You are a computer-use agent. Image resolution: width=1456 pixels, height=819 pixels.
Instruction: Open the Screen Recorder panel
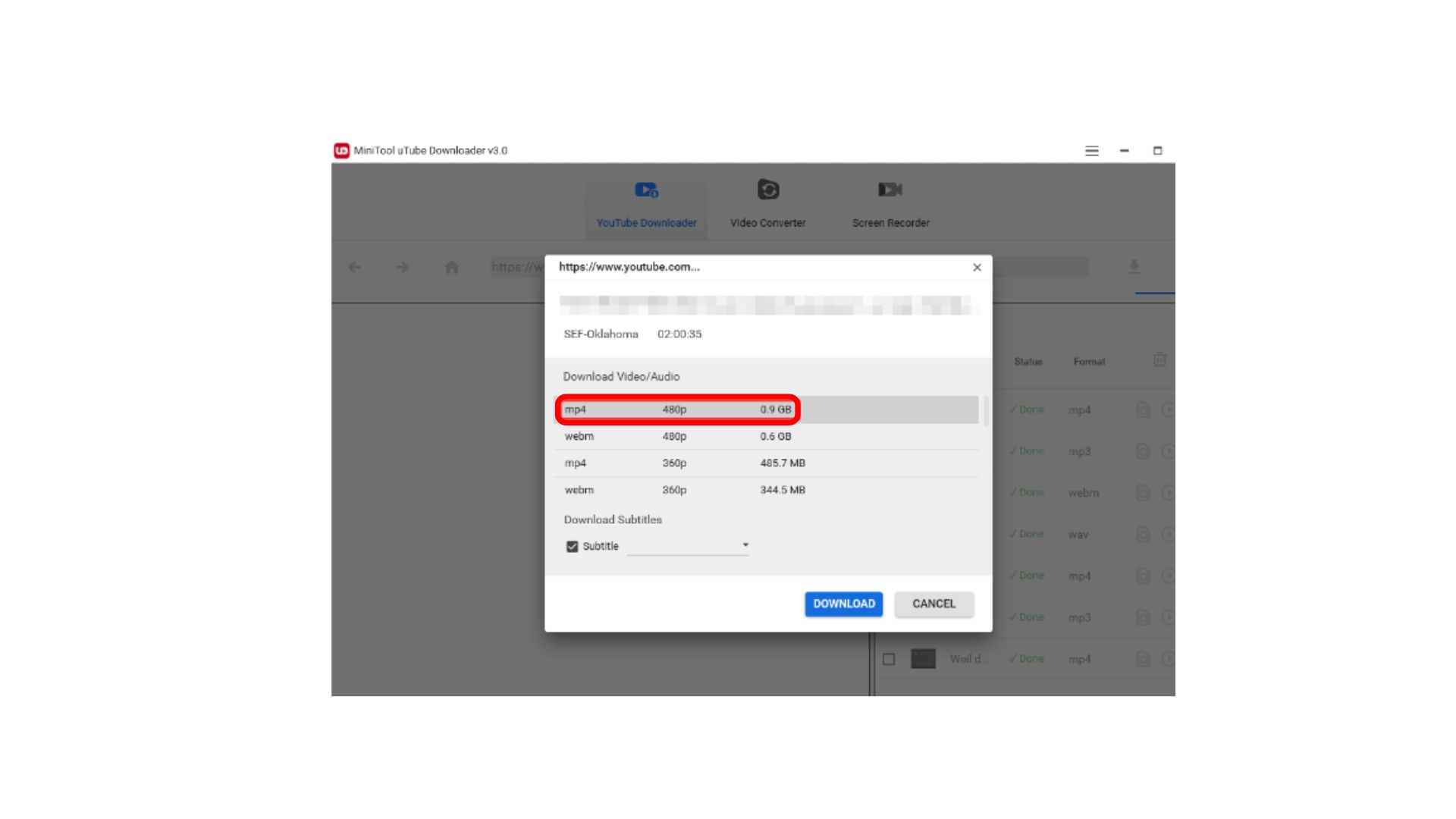(888, 204)
